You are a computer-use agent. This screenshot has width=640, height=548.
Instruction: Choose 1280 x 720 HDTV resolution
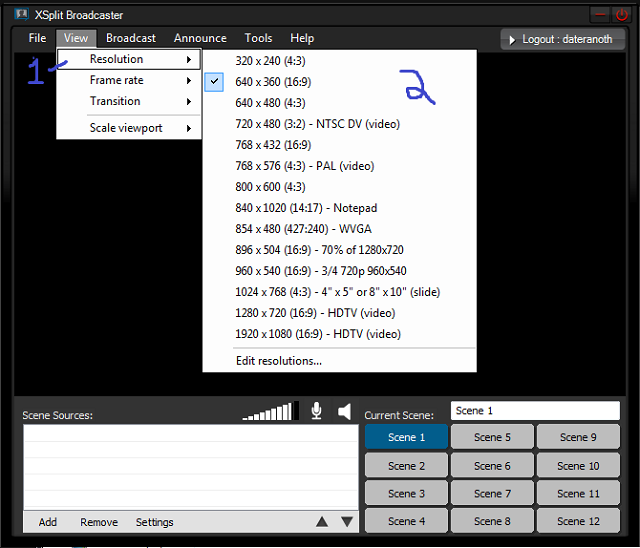point(340,313)
